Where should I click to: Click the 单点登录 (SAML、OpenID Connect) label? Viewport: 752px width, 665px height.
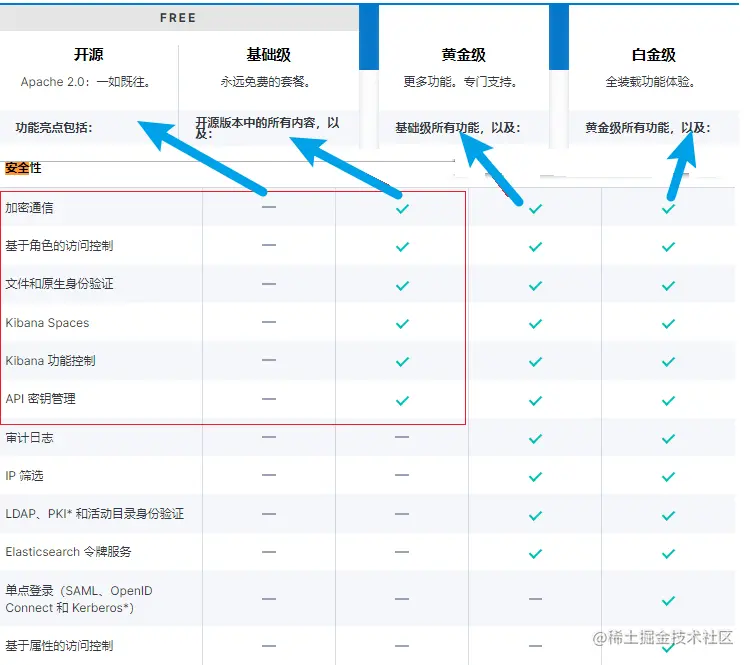coord(79,599)
